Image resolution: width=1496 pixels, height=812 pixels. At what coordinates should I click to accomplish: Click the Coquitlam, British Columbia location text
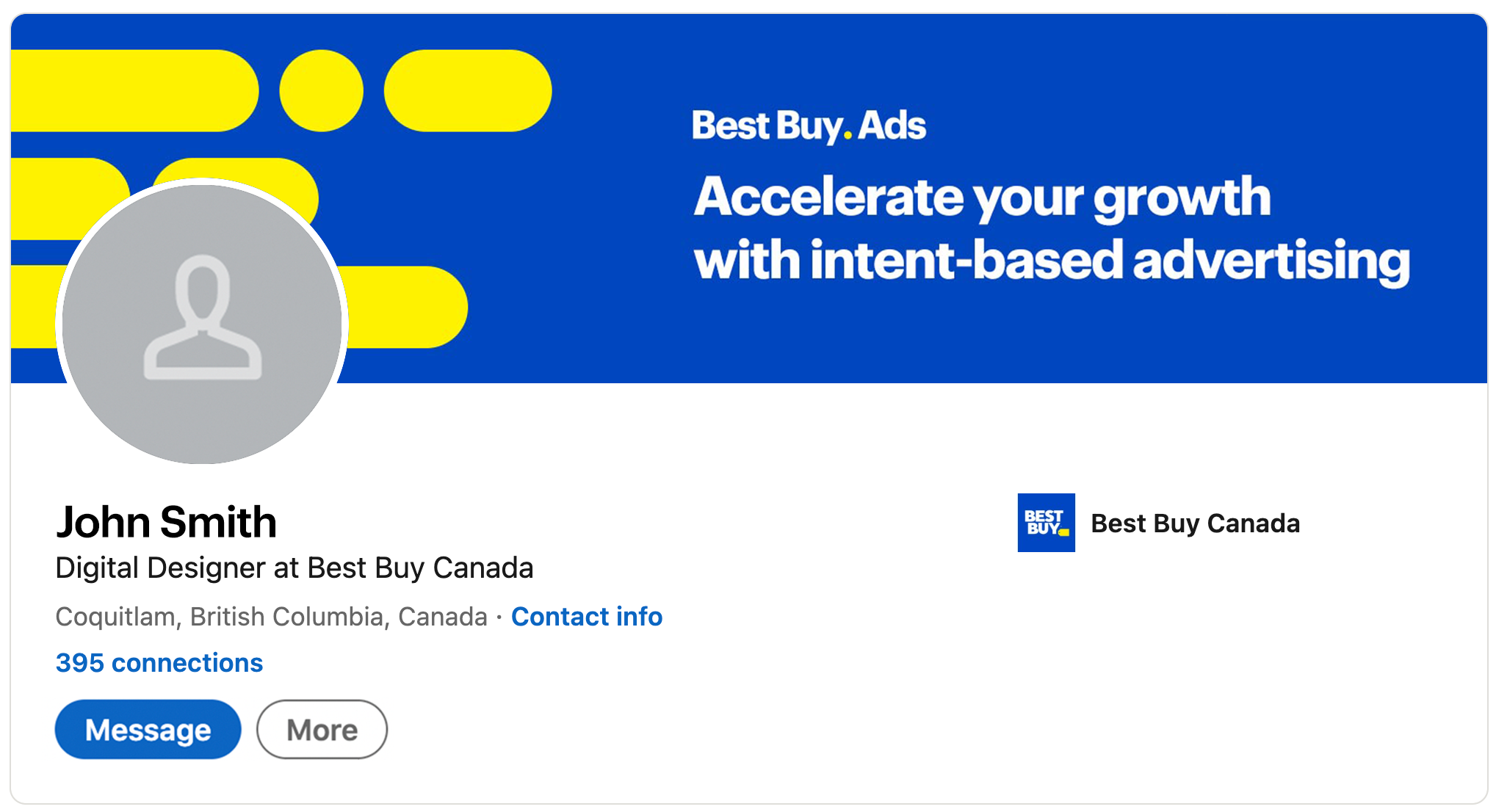[x=271, y=617]
